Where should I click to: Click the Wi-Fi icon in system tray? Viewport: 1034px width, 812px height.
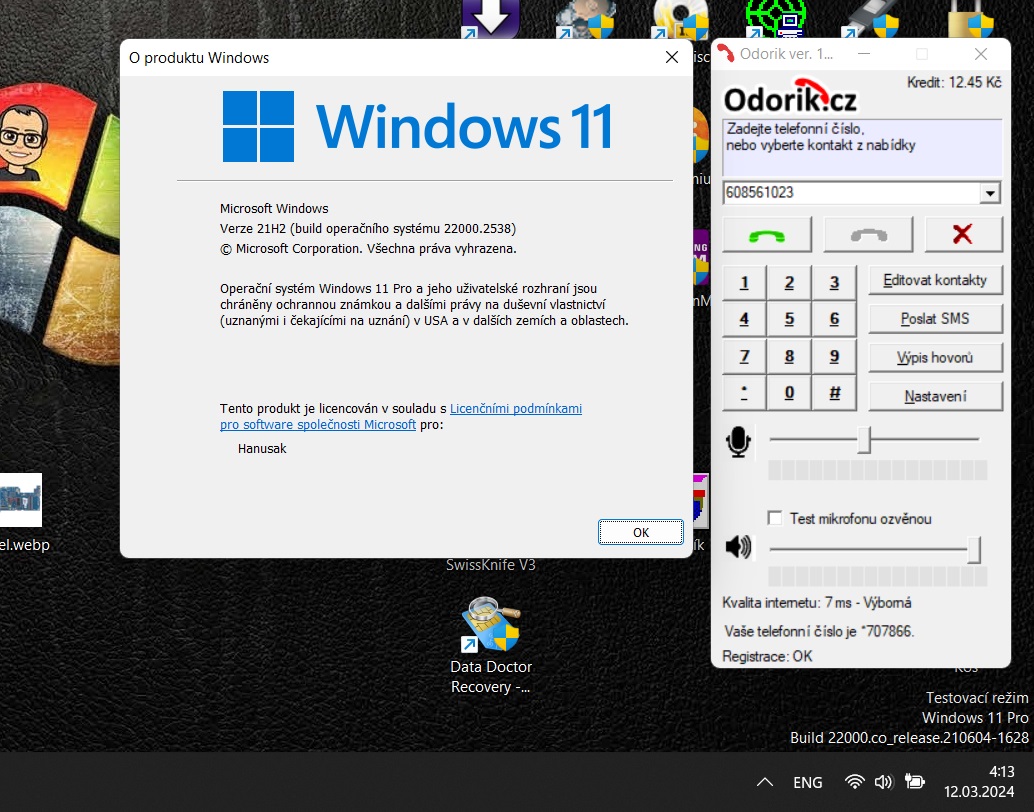[x=854, y=782]
